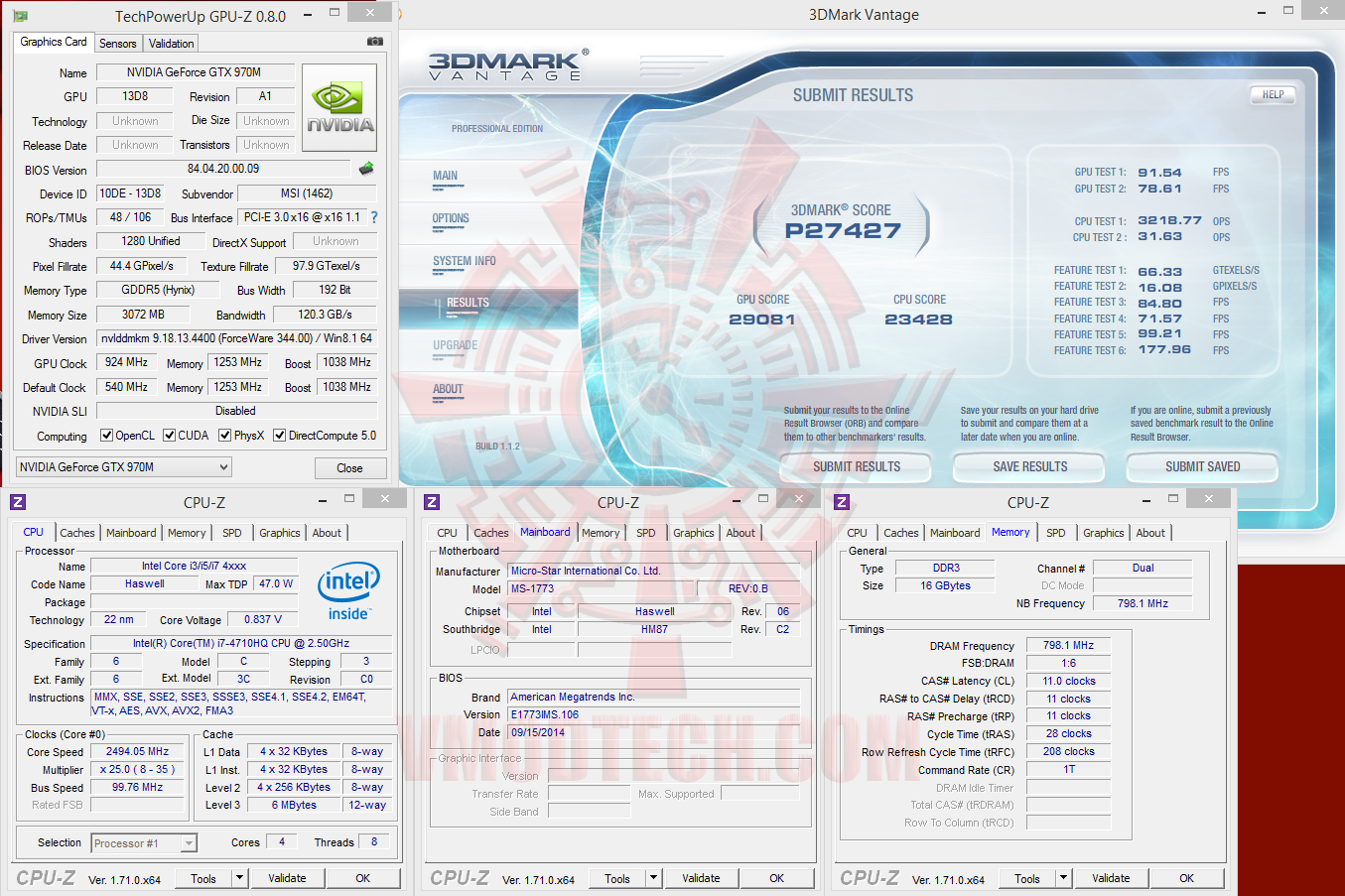Open CPU tab in CPU-Z memory window

point(857,533)
